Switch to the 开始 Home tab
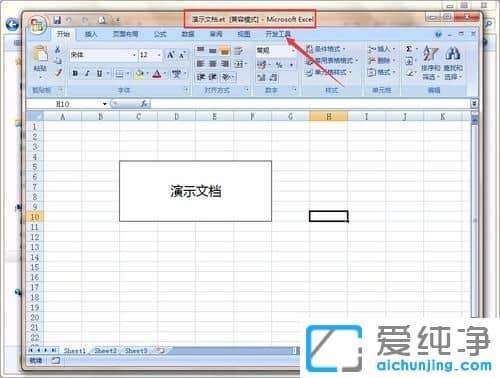 pyautogui.click(x=63, y=34)
